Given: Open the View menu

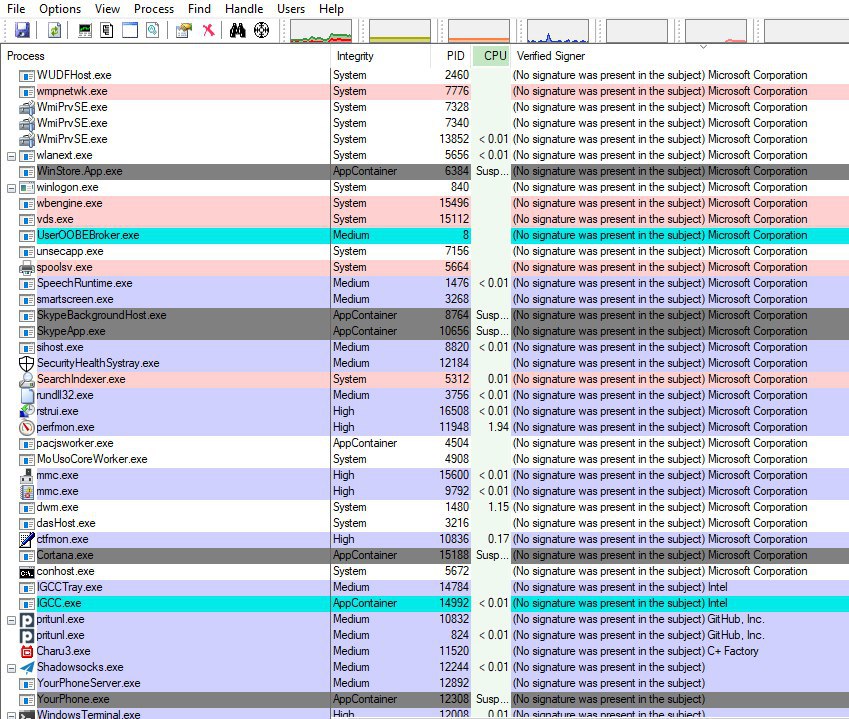Looking at the screenshot, I should [x=107, y=9].
